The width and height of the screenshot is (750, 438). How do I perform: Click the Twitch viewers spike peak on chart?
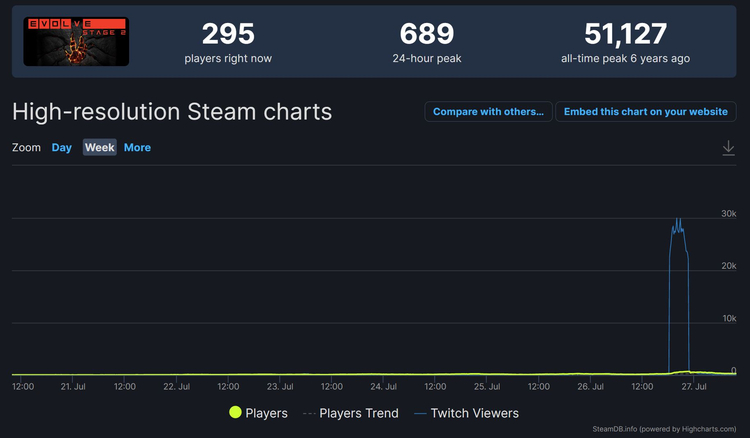pyautogui.click(x=679, y=221)
